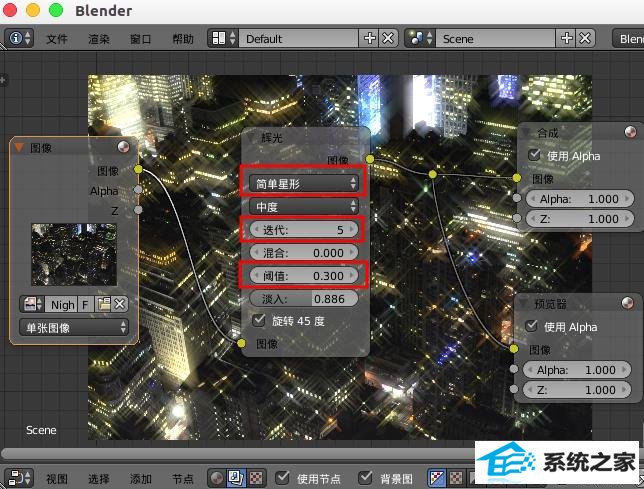
Task: Click the node editor type selector icon
Action: [20, 478]
